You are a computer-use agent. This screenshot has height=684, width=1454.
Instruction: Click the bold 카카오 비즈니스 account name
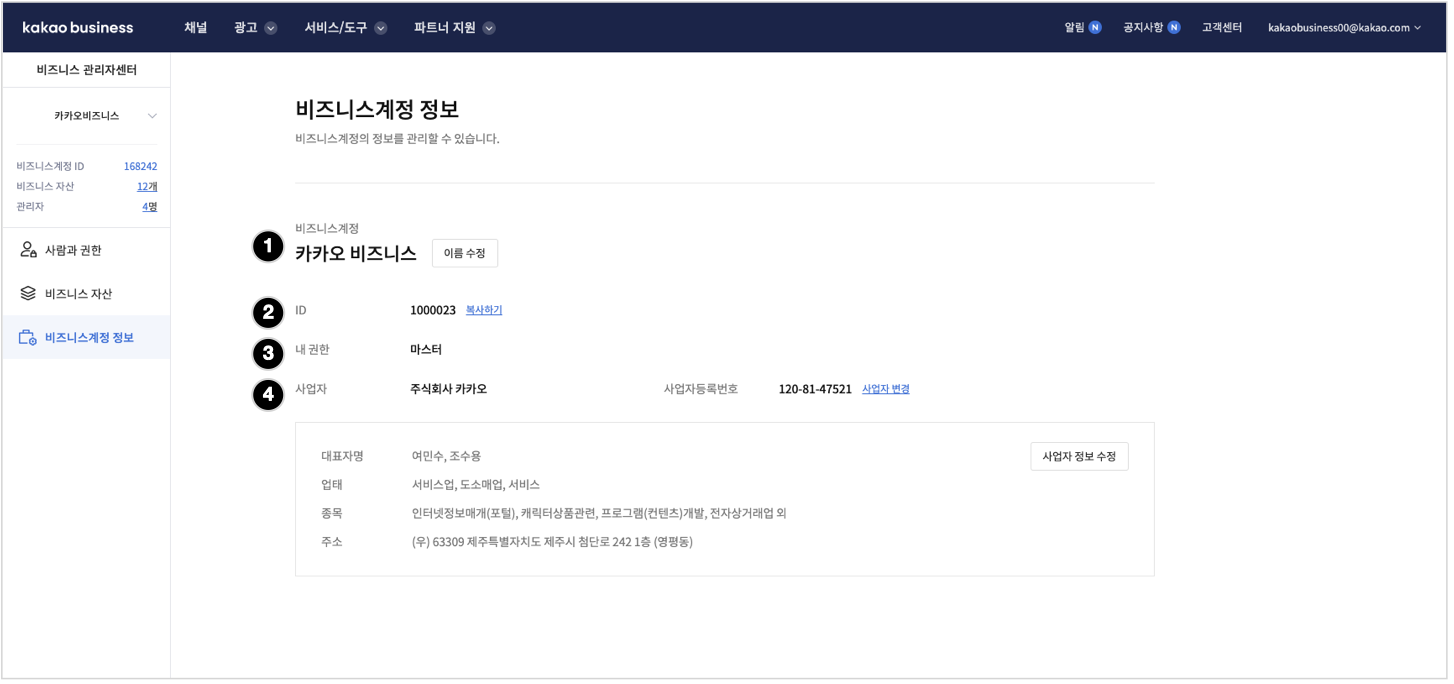click(x=355, y=253)
